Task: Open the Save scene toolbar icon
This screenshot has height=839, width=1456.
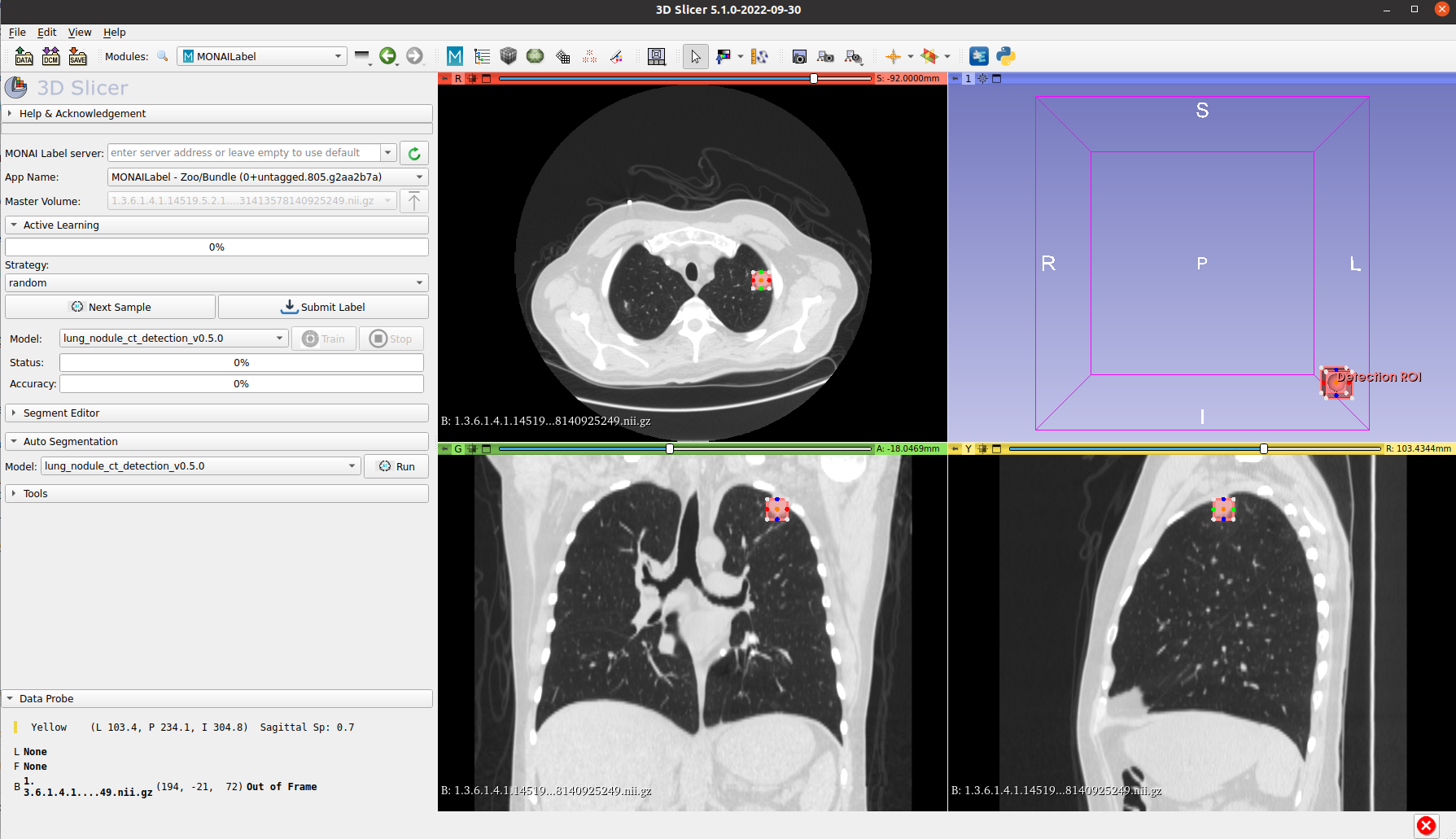Action: tap(77, 56)
